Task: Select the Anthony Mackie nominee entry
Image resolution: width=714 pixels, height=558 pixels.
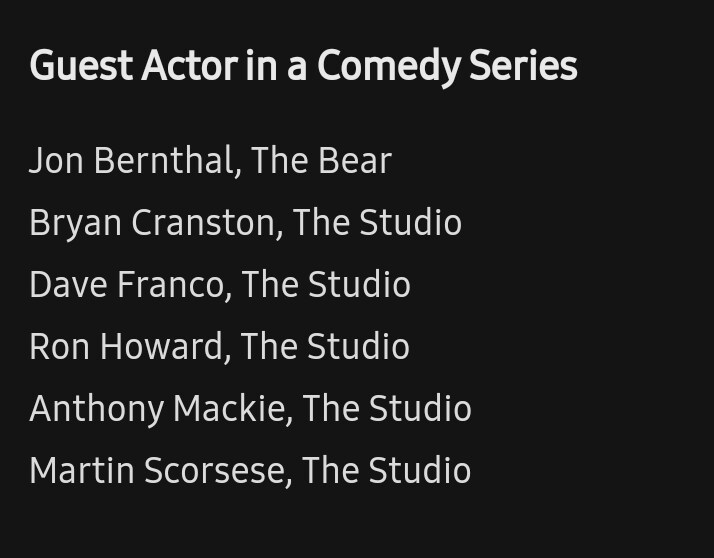Action: 250,409
